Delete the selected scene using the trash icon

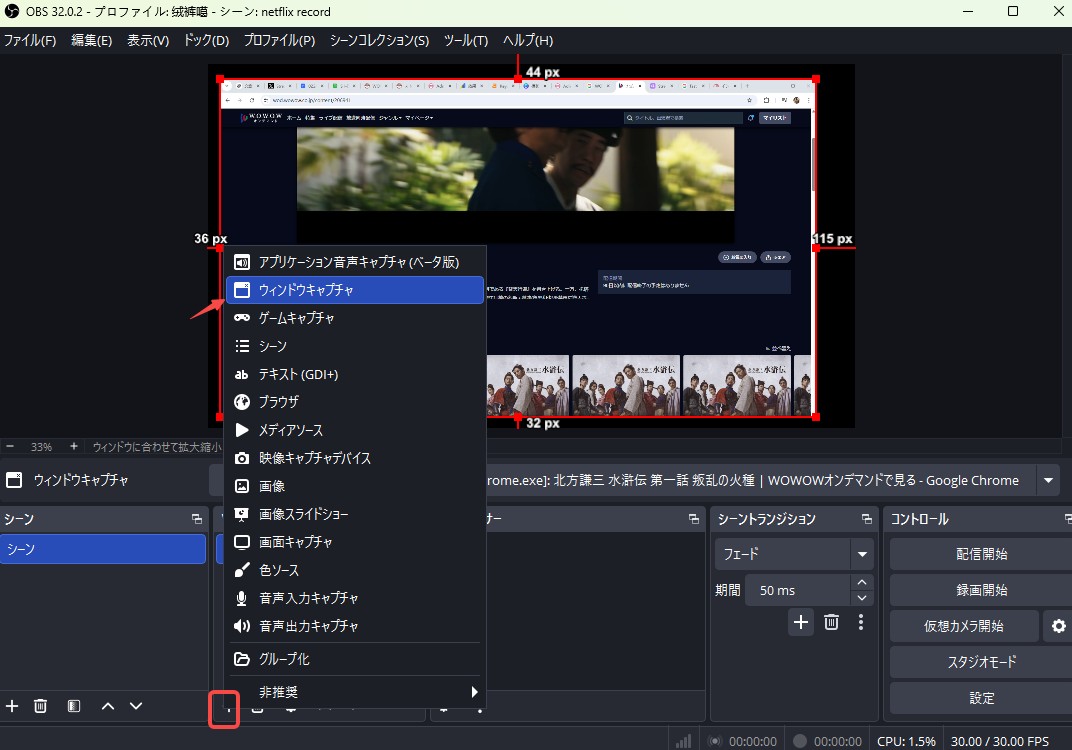click(x=40, y=706)
